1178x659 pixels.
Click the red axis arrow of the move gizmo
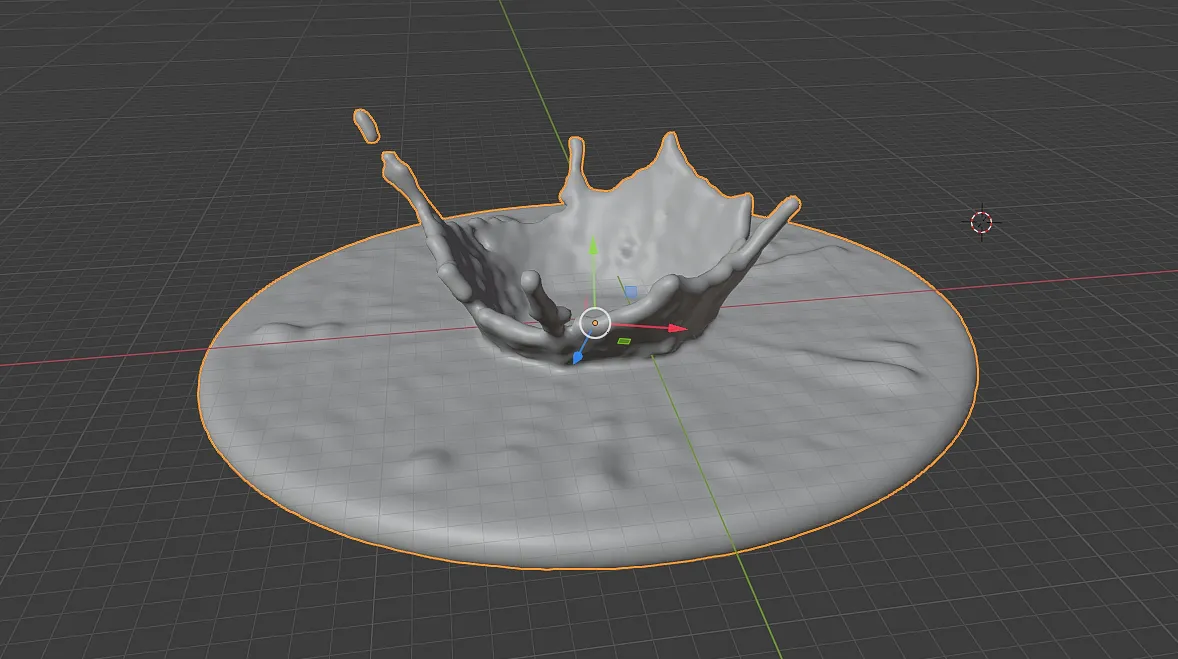[678, 328]
